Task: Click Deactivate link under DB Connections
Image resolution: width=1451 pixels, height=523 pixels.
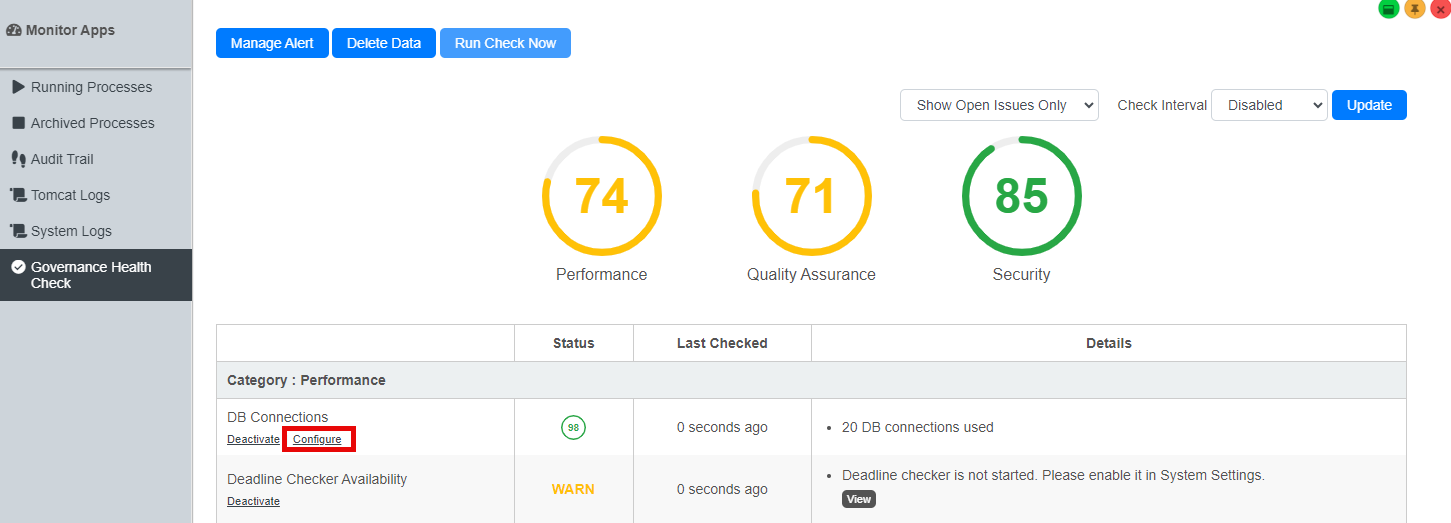Action: click(253, 439)
